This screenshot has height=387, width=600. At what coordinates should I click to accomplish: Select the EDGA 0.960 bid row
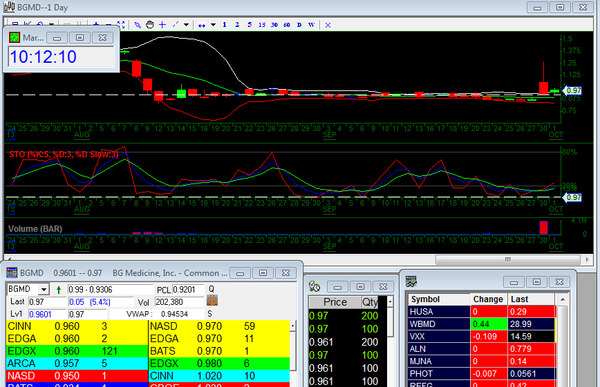(77, 339)
